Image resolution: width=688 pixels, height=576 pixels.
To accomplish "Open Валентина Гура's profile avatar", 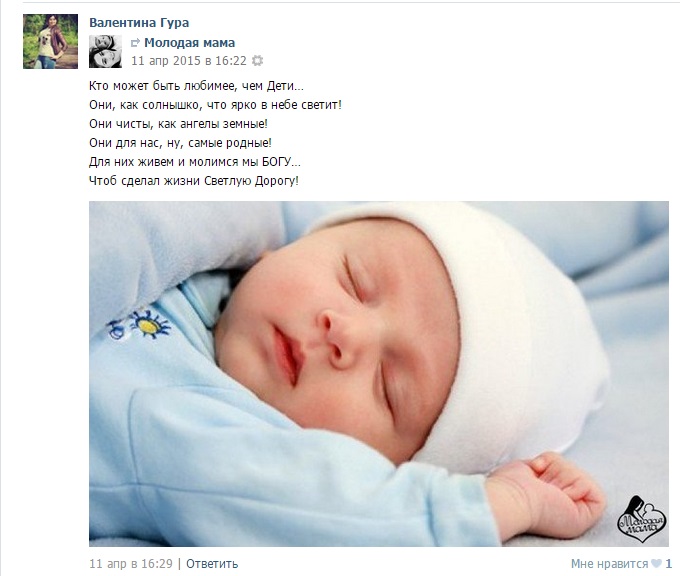I will 50,41.
